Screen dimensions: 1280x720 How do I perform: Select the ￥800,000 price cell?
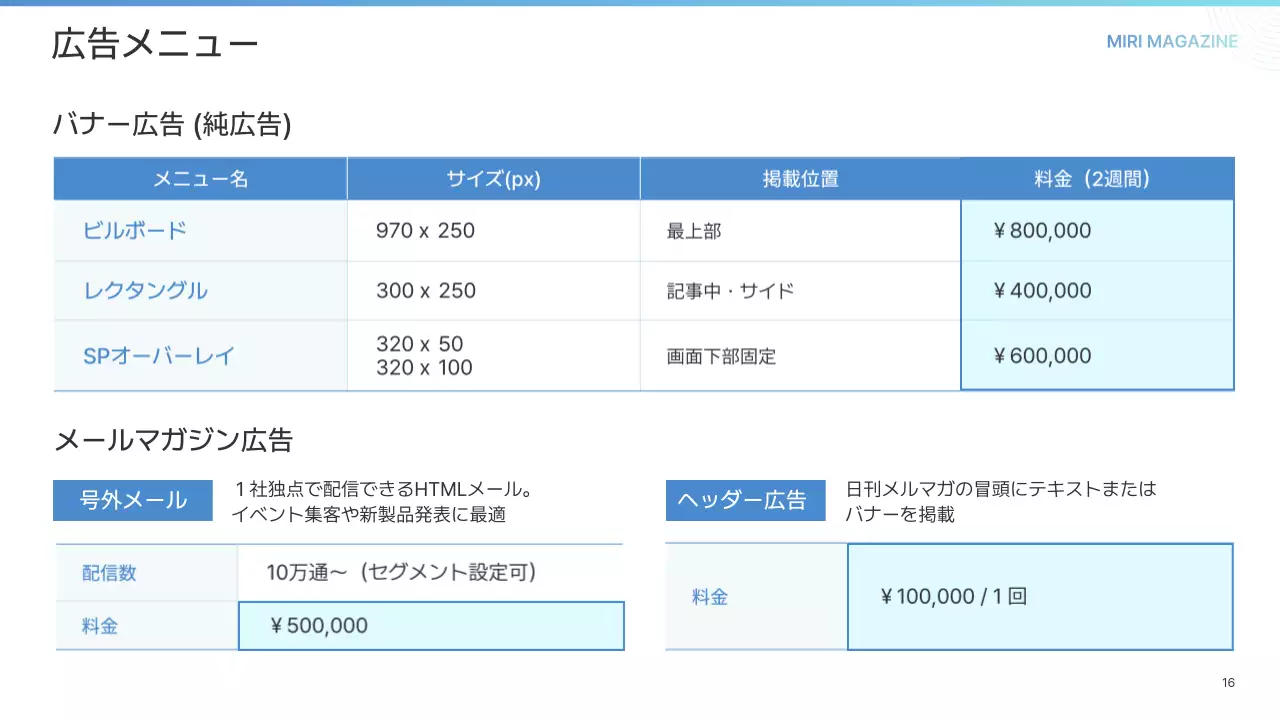pos(1097,231)
